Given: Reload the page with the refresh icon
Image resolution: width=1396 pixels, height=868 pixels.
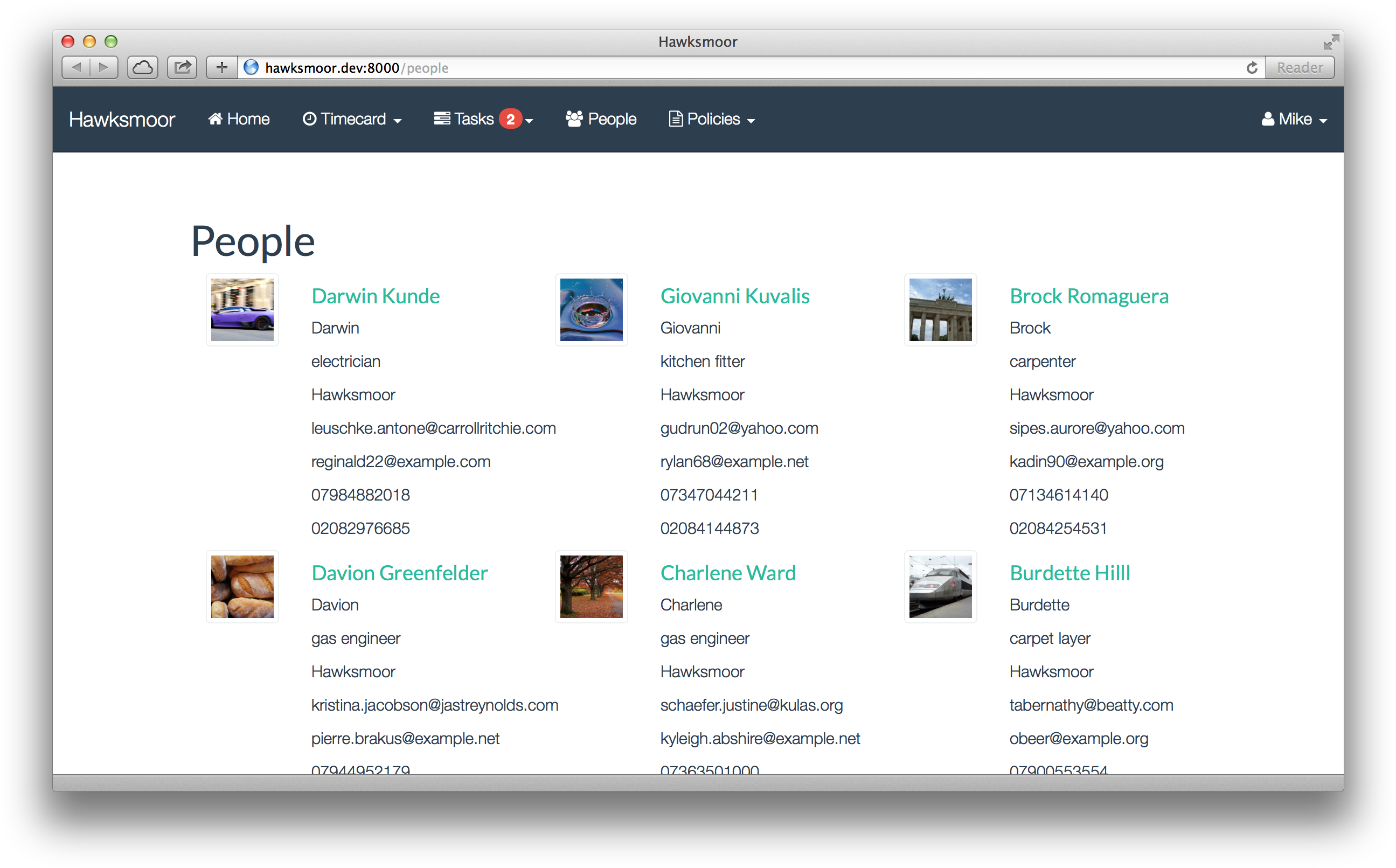Looking at the screenshot, I should (1252, 68).
